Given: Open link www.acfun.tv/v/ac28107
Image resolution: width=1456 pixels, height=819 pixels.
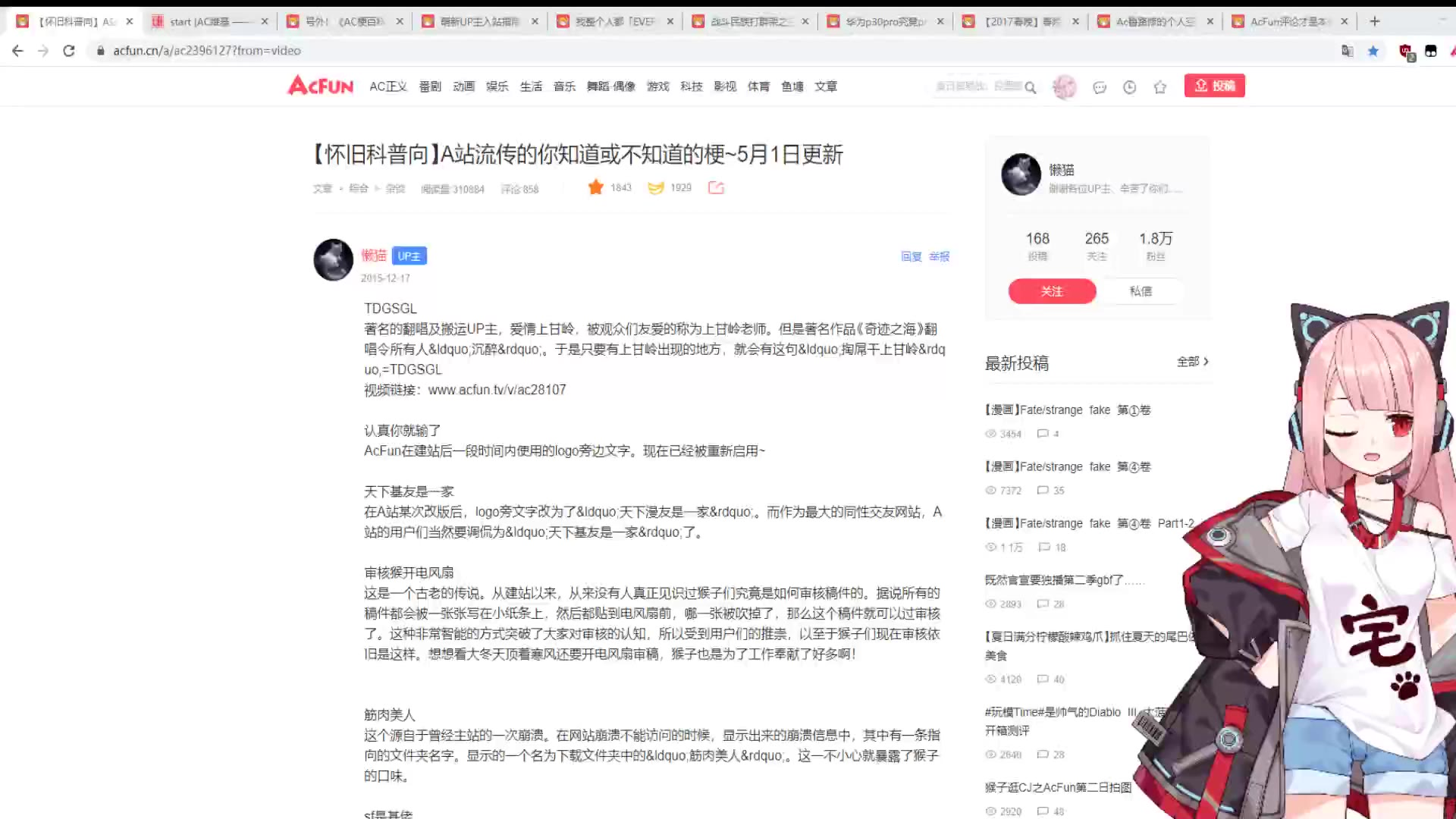Looking at the screenshot, I should tap(497, 390).
